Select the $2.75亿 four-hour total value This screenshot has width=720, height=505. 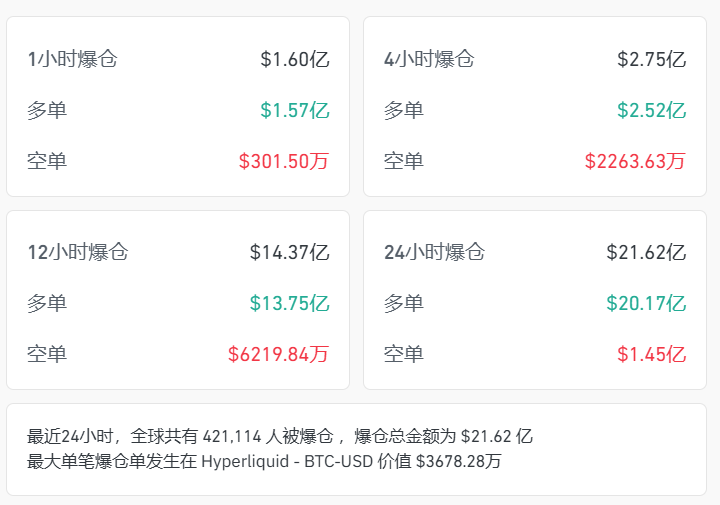[x=651, y=59]
